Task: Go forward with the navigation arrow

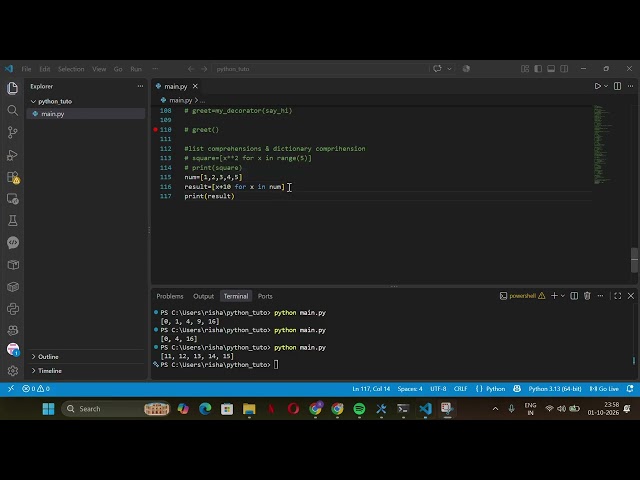Action: click(204, 69)
